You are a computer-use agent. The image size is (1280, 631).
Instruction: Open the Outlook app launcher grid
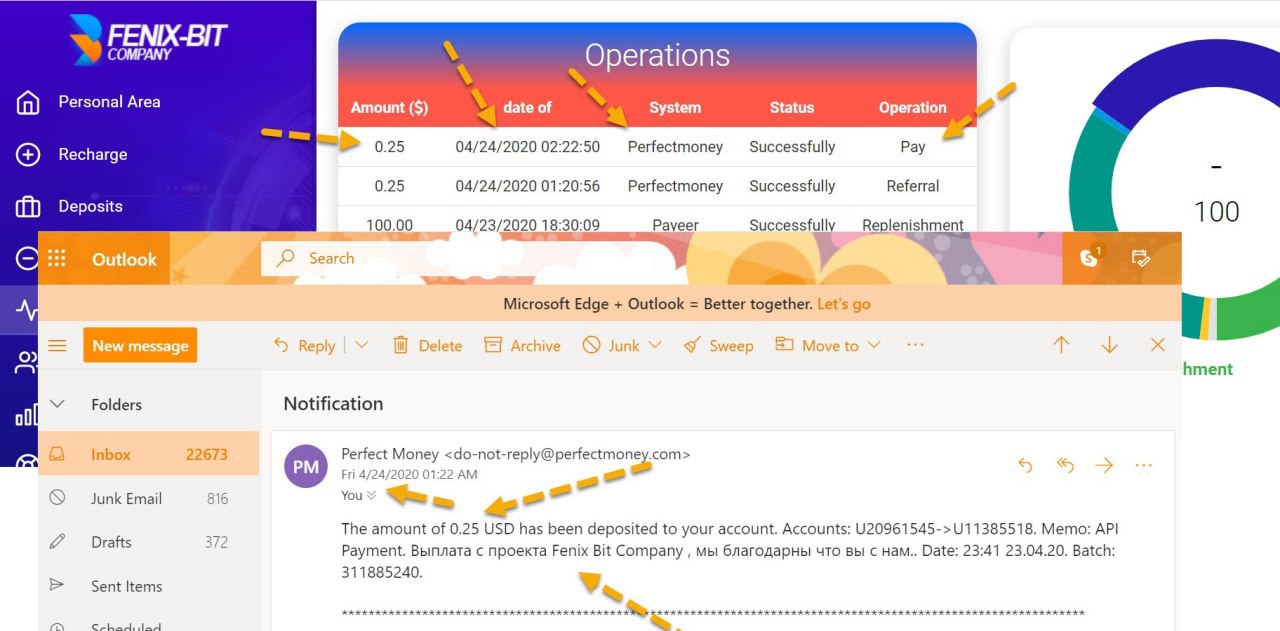point(57,259)
